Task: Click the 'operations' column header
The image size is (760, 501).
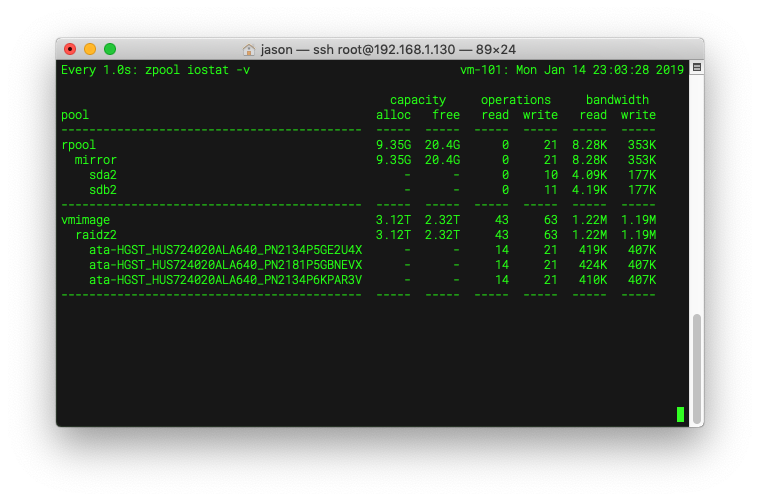Action: point(516,100)
